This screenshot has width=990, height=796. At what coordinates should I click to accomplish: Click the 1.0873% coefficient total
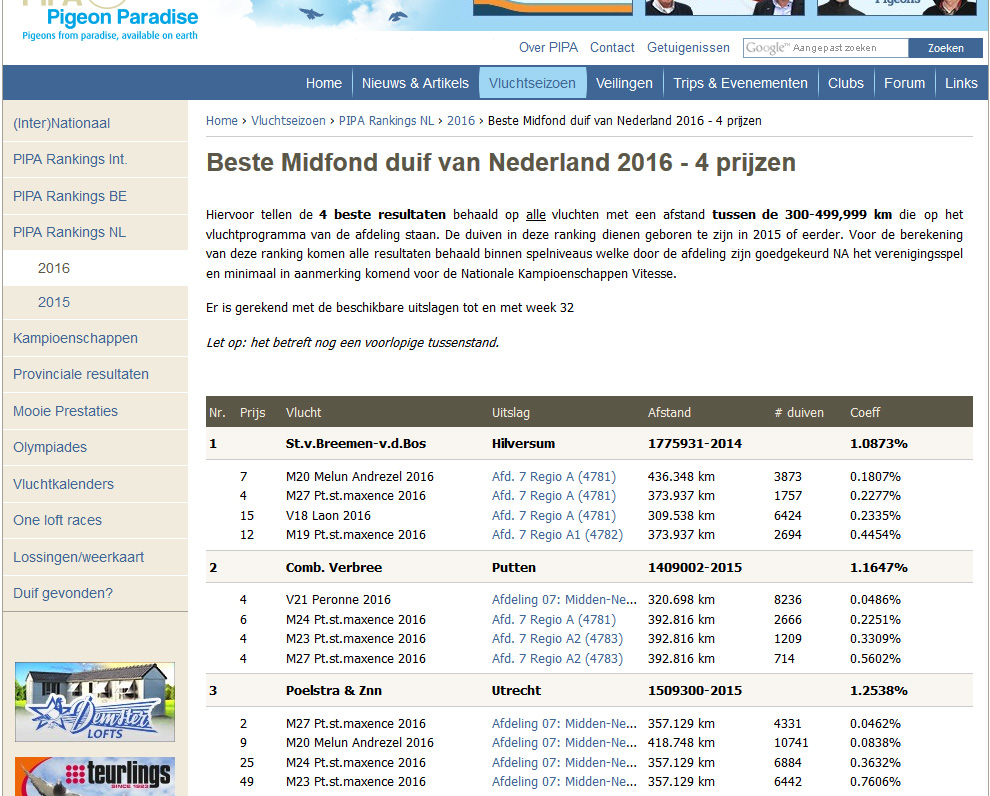(x=878, y=444)
